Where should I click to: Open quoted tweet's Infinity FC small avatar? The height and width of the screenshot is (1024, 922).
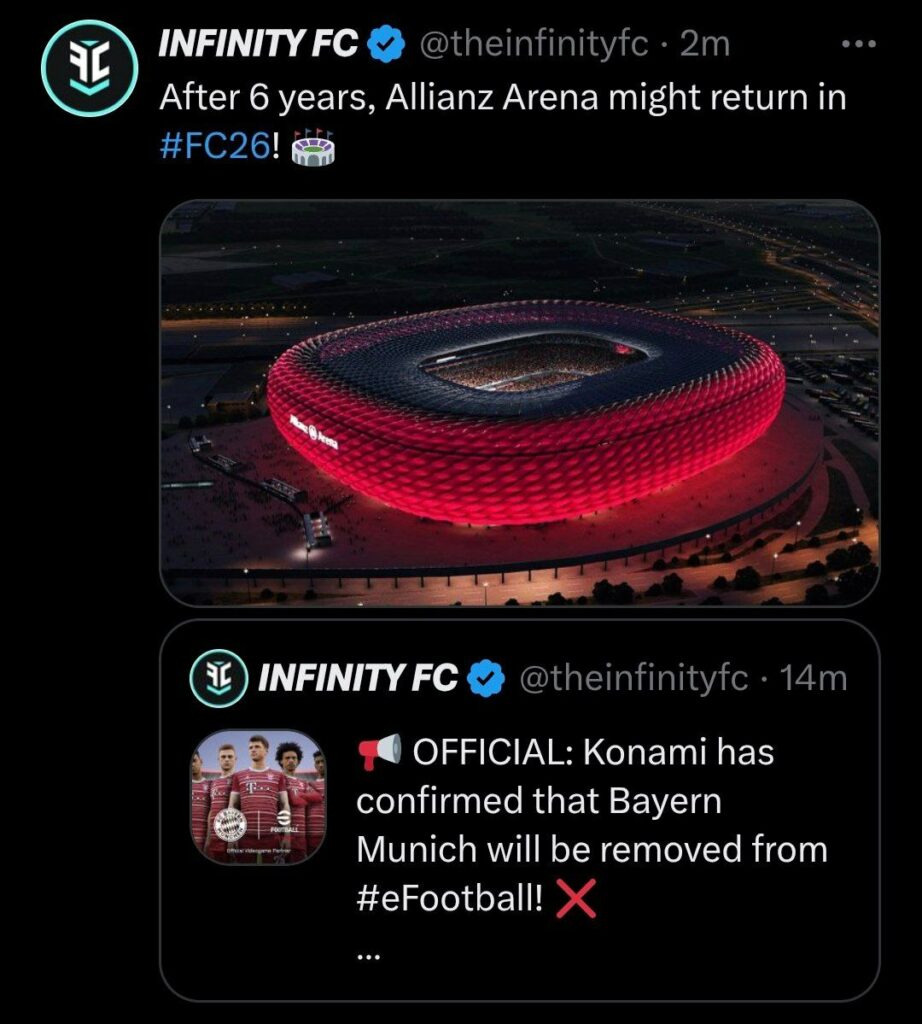(218, 678)
